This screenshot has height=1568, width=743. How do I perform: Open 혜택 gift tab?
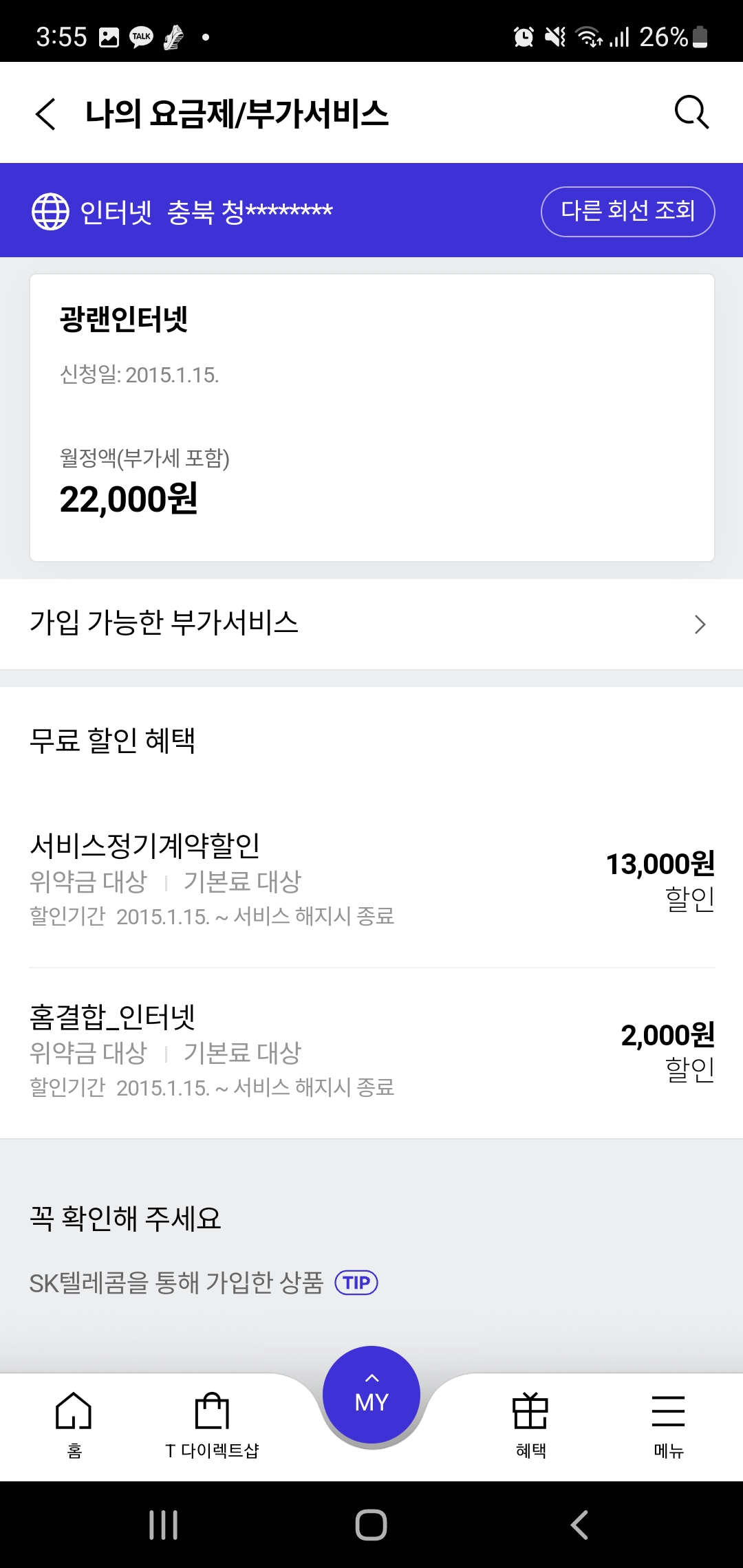tap(530, 1424)
